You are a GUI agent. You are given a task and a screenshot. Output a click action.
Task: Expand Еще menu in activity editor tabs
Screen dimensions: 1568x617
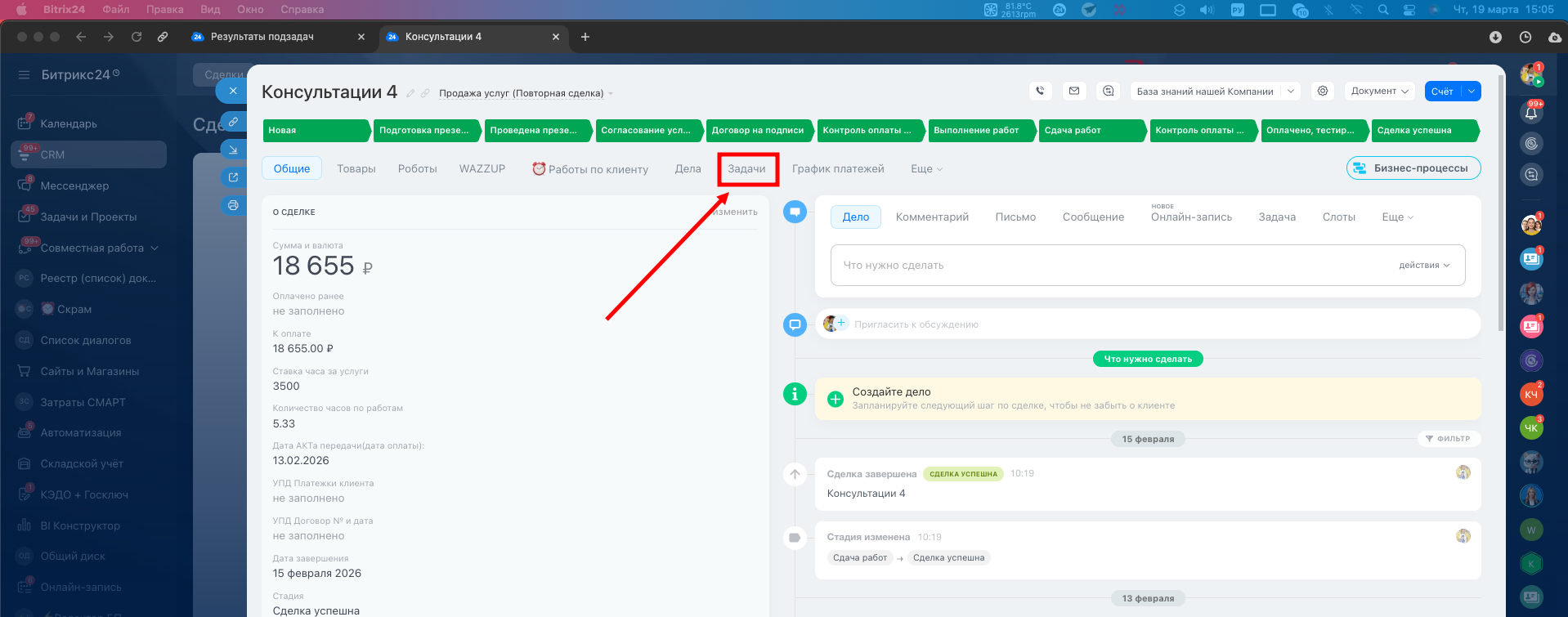pos(1397,217)
